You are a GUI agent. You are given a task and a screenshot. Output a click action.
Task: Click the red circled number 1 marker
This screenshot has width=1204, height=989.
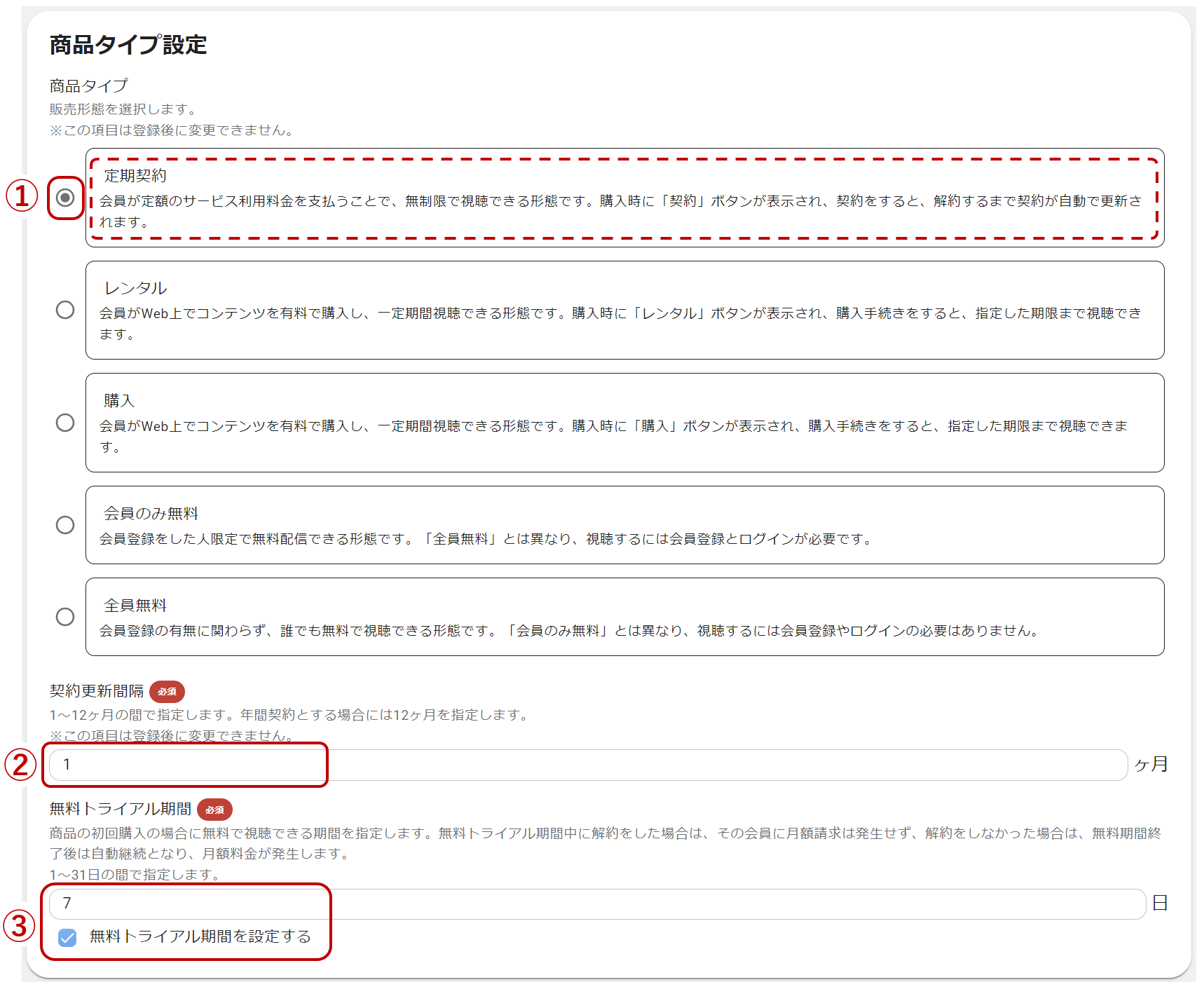[22, 196]
